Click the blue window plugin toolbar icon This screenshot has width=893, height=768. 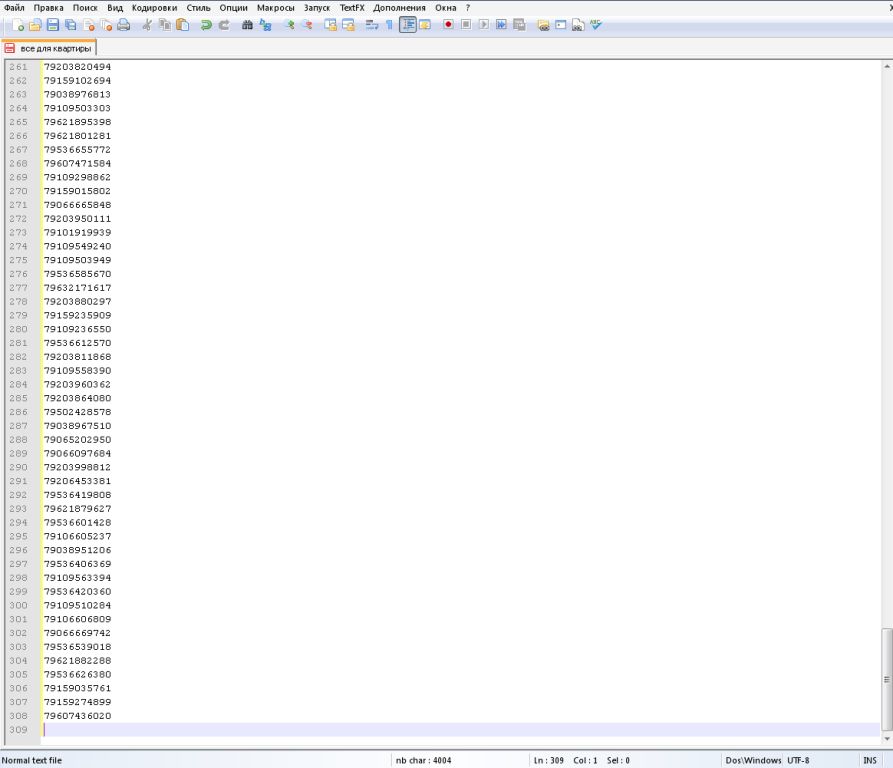pyautogui.click(x=561, y=24)
